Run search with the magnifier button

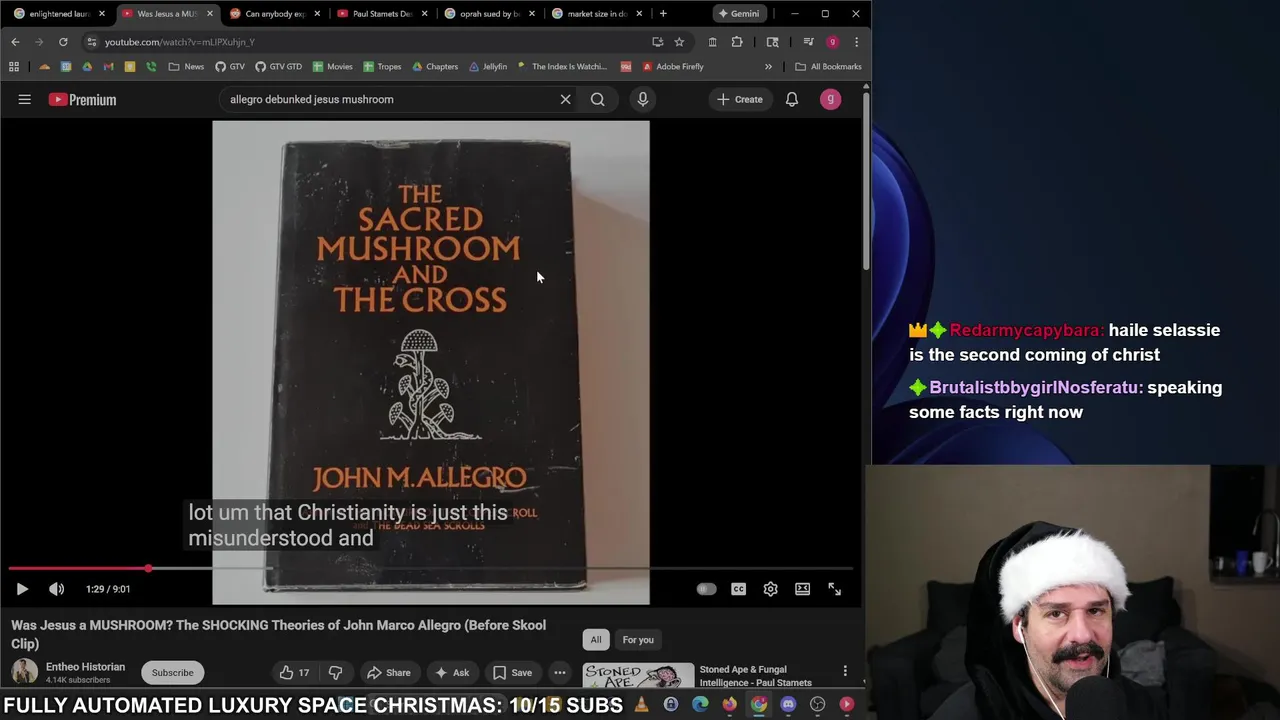click(597, 99)
